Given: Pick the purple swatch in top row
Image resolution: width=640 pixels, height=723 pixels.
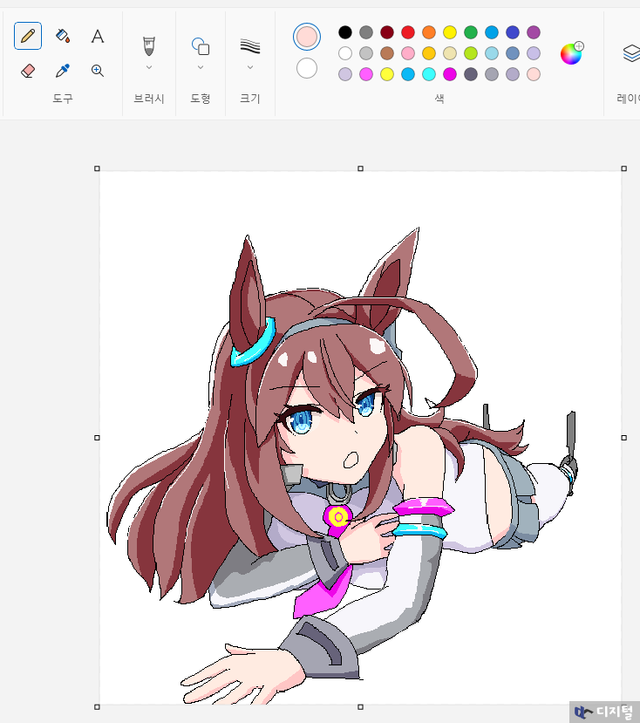Looking at the screenshot, I should (533, 32).
